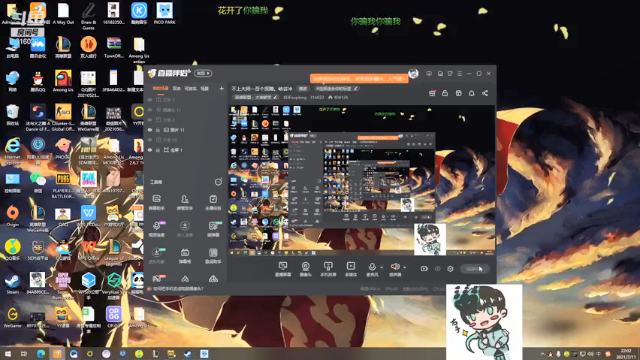
Task: Switch to the third scene tab
Action: [190, 88]
